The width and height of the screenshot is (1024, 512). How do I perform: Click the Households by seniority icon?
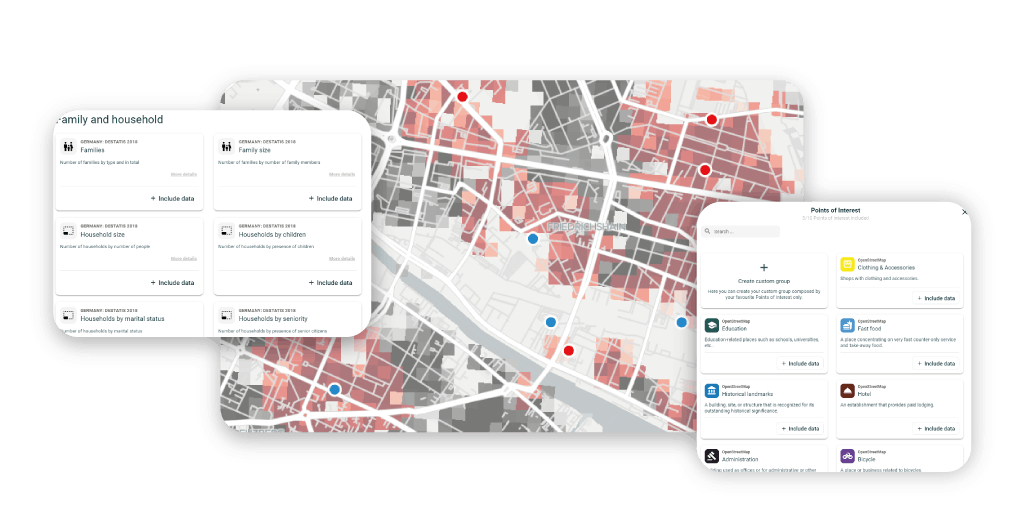(226, 315)
